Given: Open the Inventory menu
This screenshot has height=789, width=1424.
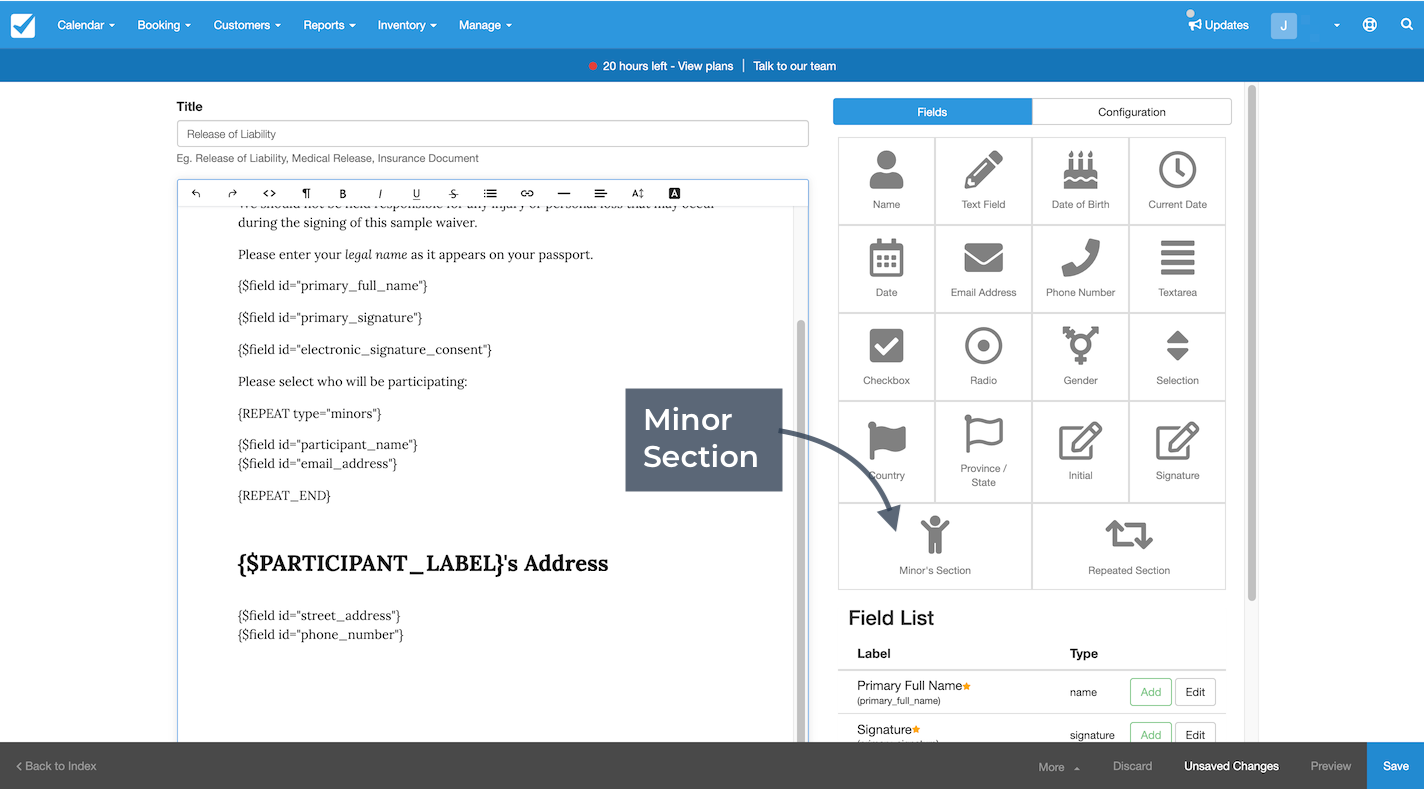Looking at the screenshot, I should [x=407, y=25].
